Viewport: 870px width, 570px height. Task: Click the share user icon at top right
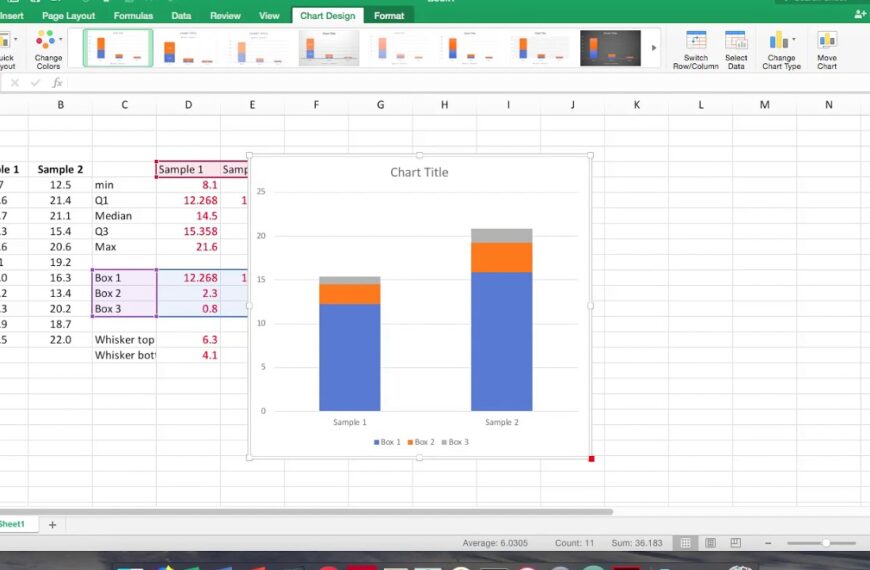point(861,15)
